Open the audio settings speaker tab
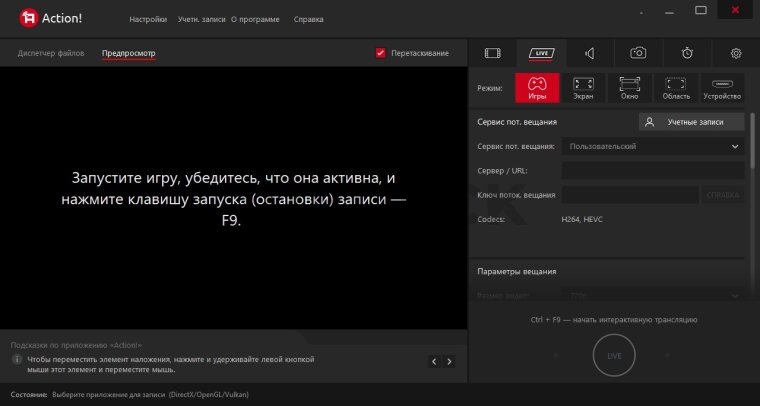 pyautogui.click(x=589, y=53)
